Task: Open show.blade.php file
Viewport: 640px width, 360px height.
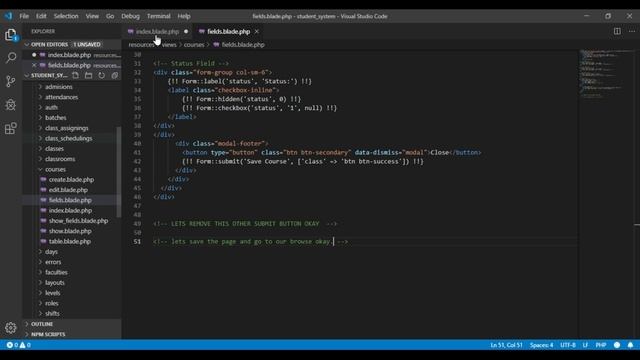Action: 70,231
